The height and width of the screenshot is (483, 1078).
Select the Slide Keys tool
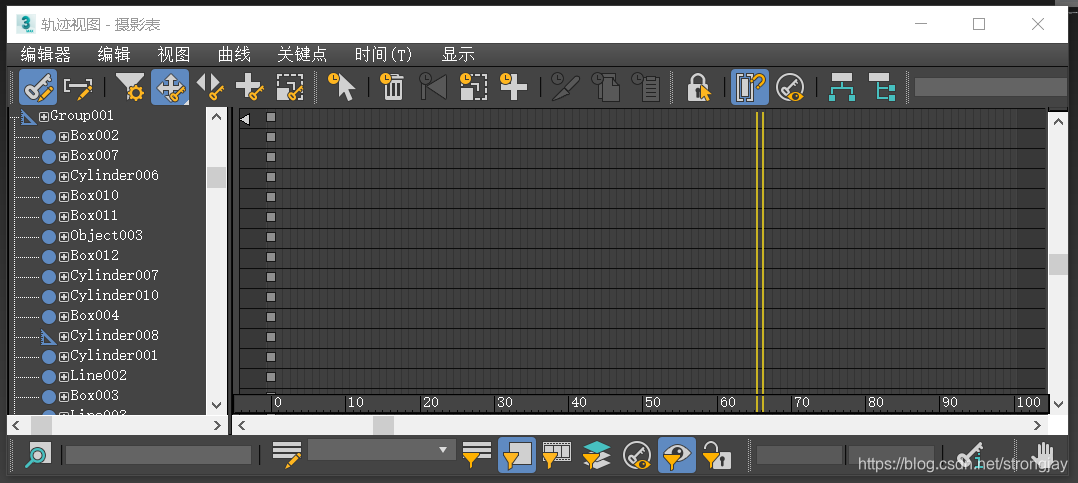point(210,87)
